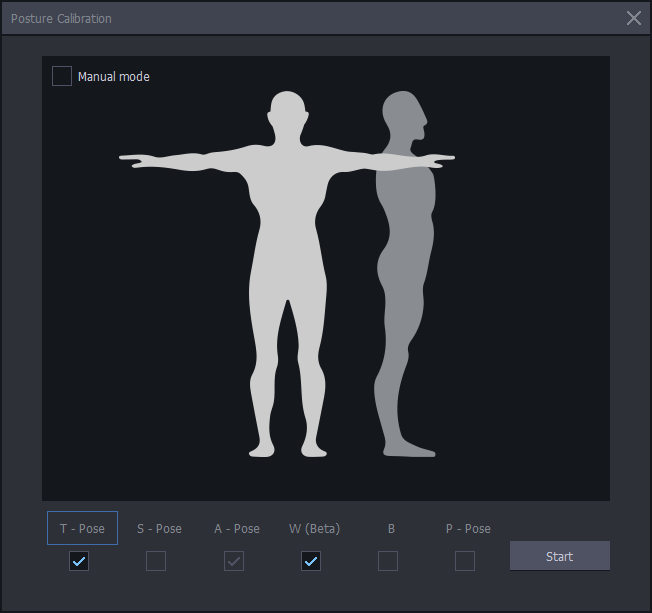
Task: Choose the W (Beta) pose tab
Action: (314, 529)
